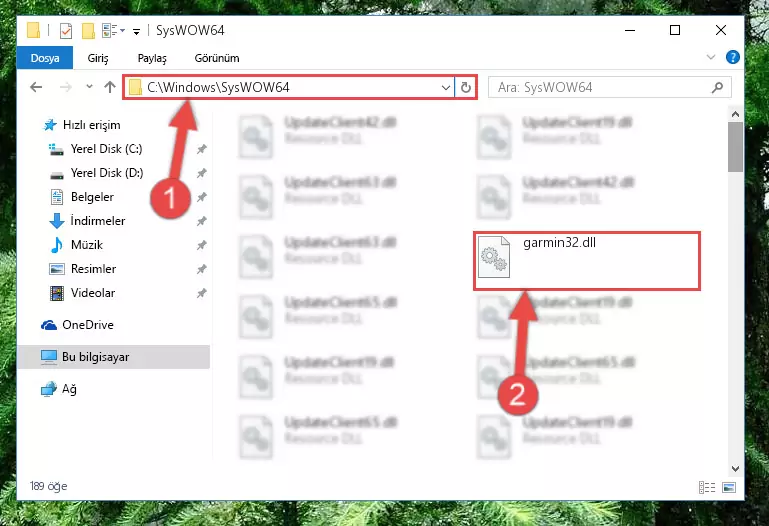Refresh the SysWOW64 folder view

pyautogui.click(x=465, y=88)
